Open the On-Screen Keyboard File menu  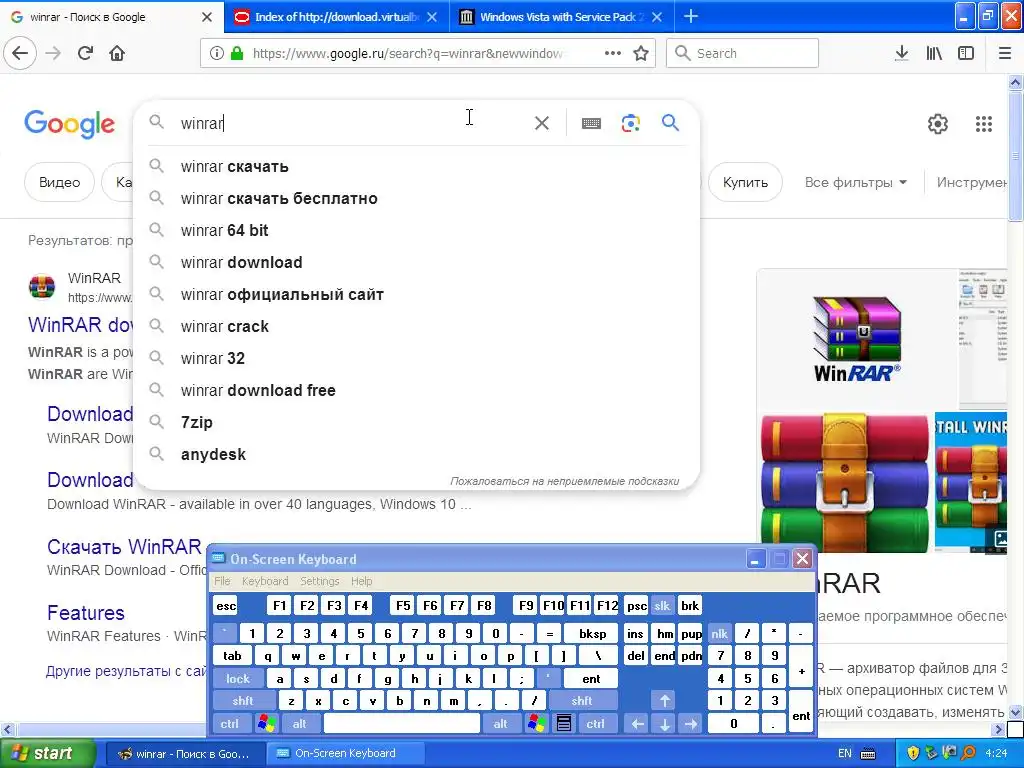[222, 581]
